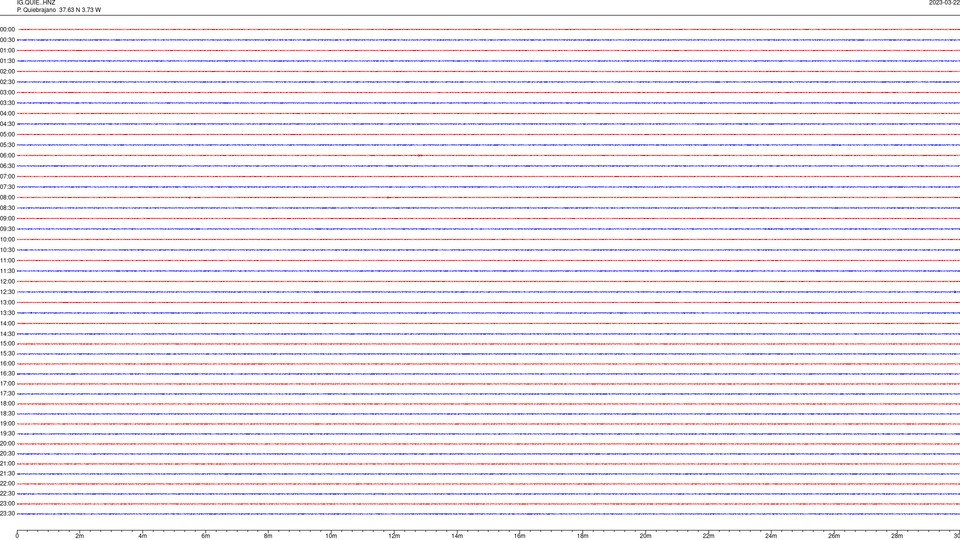
Task: Click the 0 tick label on minute axis
Action: pyautogui.click(x=17, y=536)
